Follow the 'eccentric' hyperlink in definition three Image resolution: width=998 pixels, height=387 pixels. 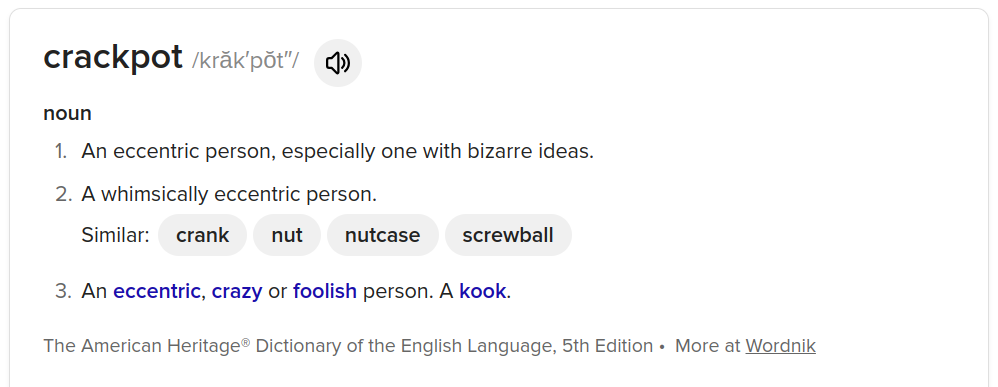point(157,291)
